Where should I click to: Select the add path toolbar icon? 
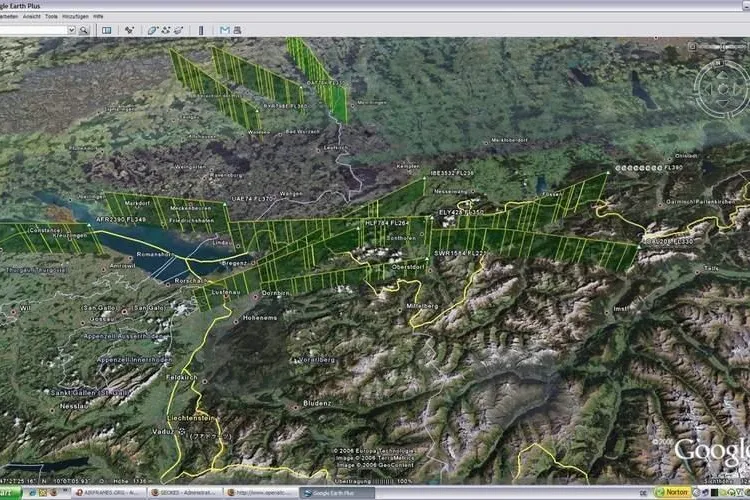point(165,30)
